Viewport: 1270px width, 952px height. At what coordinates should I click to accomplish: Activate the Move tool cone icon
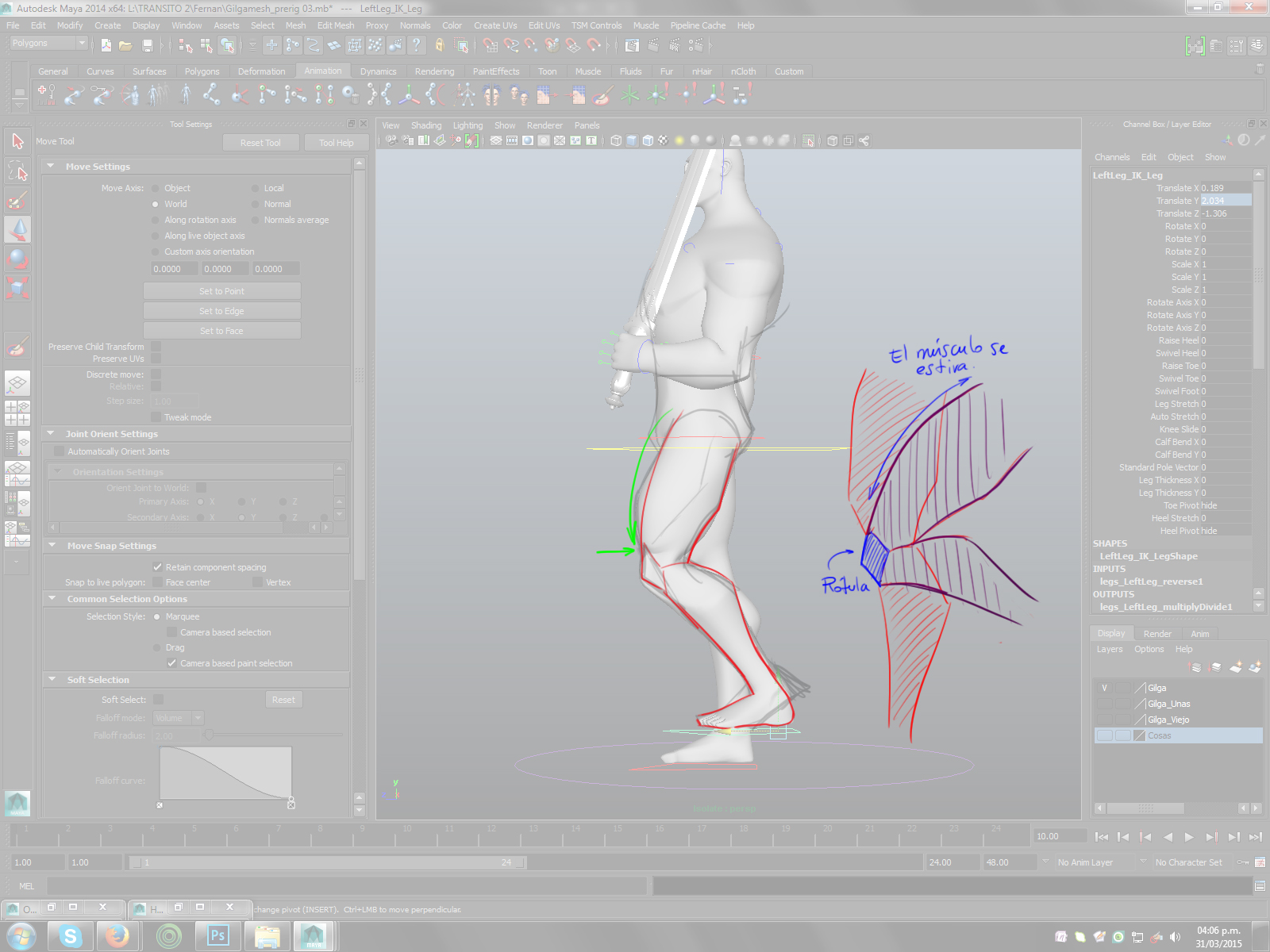point(17,229)
